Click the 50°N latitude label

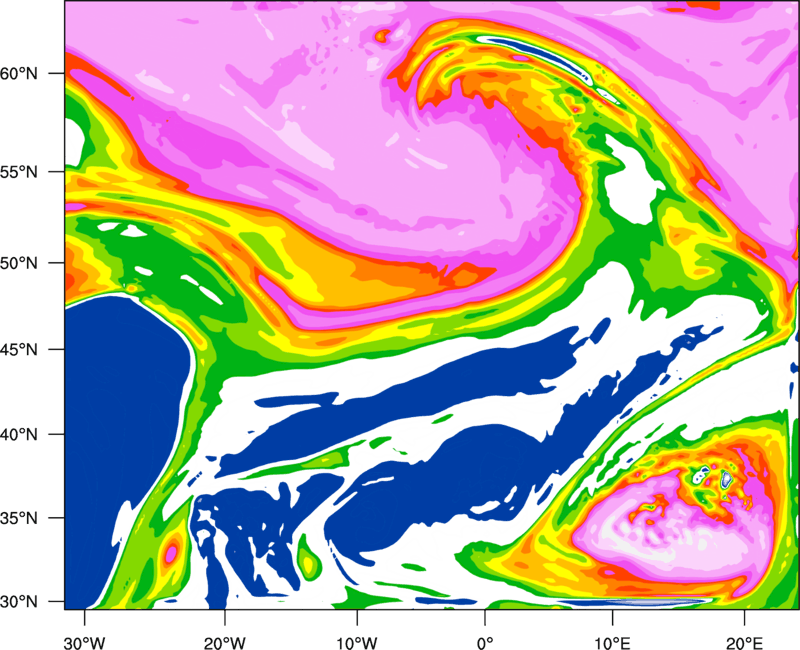point(19,263)
